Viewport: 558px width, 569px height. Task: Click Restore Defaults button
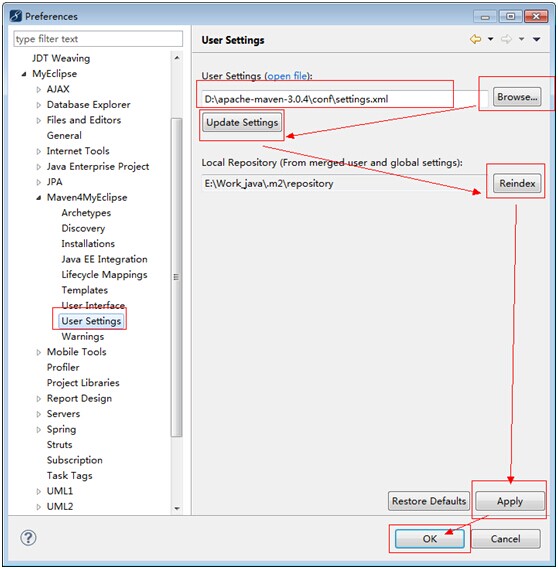(x=429, y=501)
